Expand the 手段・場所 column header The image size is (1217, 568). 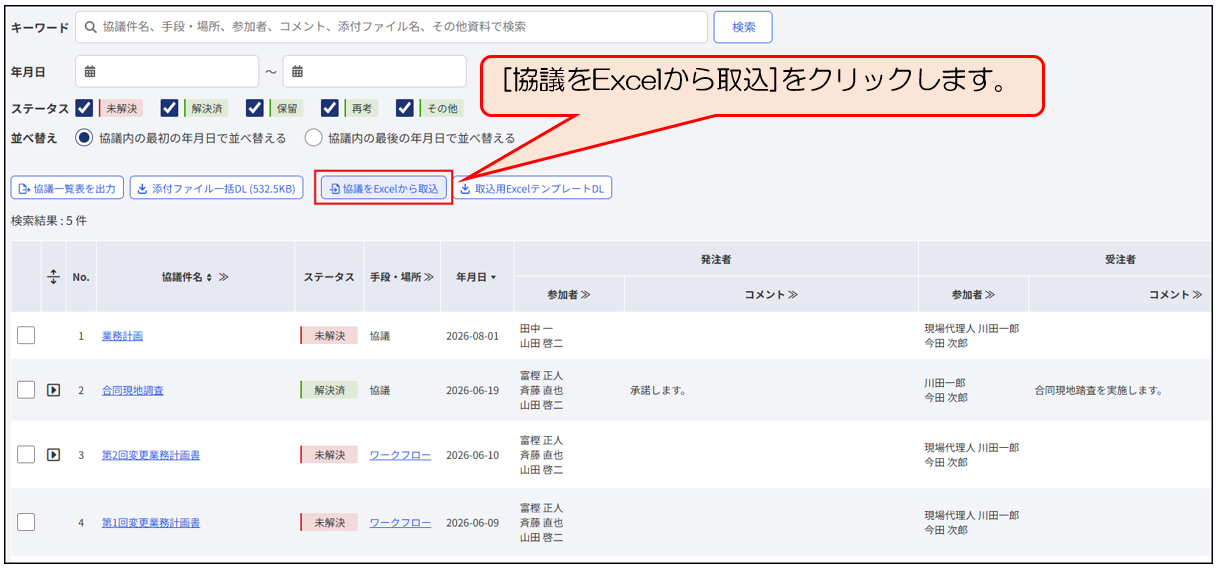401,277
